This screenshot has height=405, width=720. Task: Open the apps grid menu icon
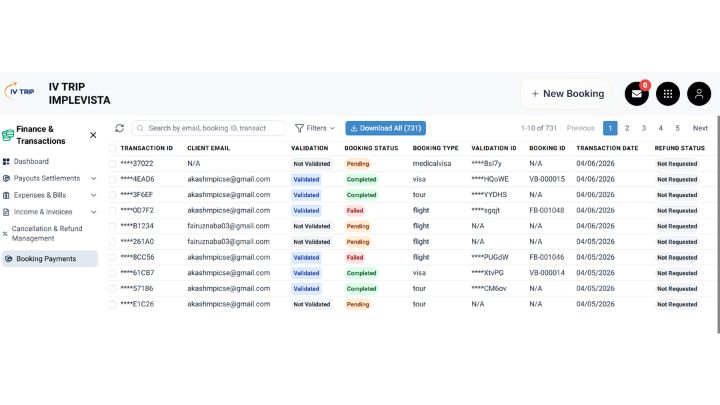click(668, 93)
